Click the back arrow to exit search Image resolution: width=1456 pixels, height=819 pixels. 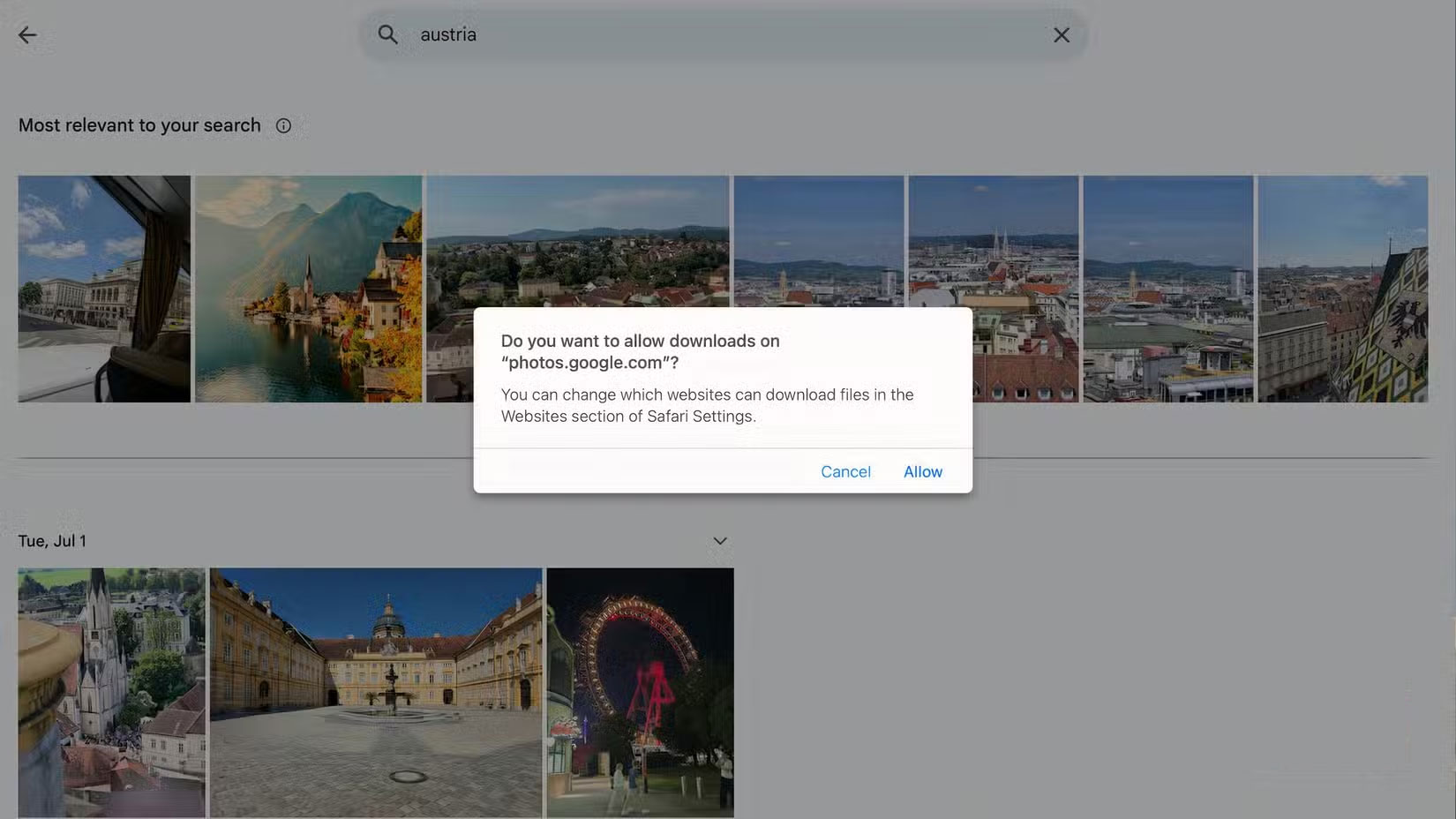tap(27, 34)
